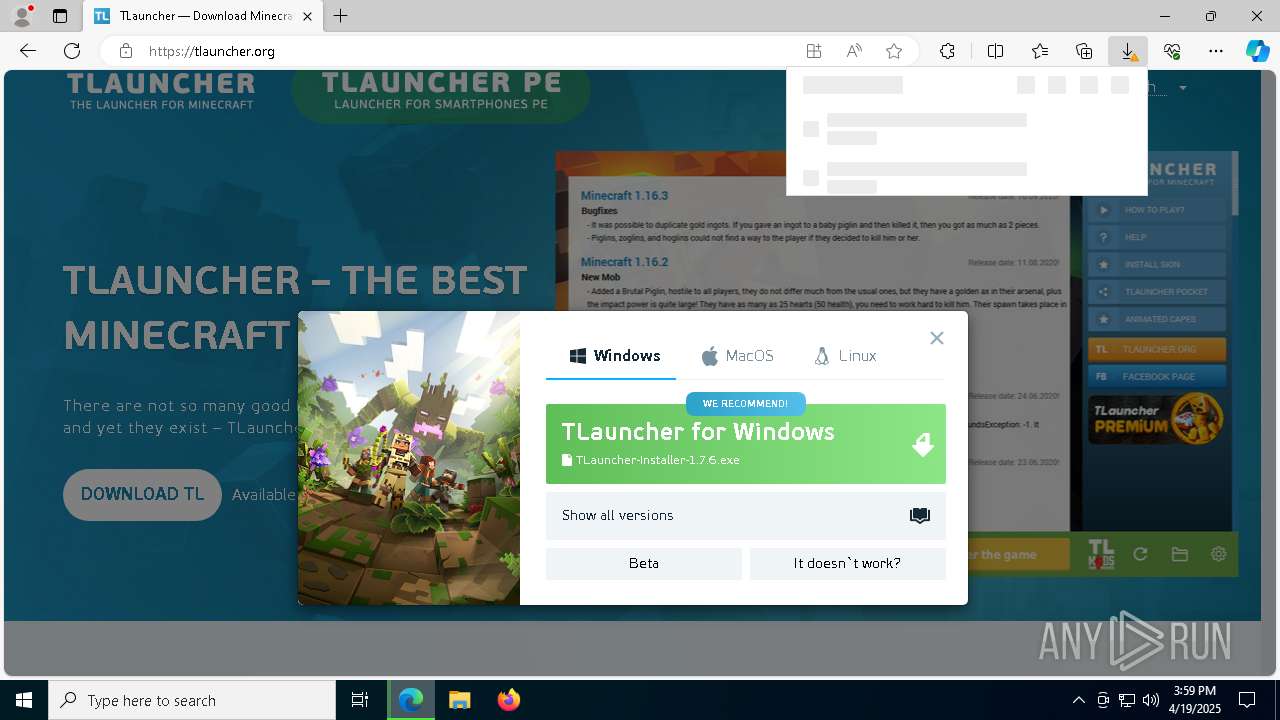Screen dimensions: 1280x720
Task: Click the TLAUNCHER.ORG orange button
Action: 1156,350
